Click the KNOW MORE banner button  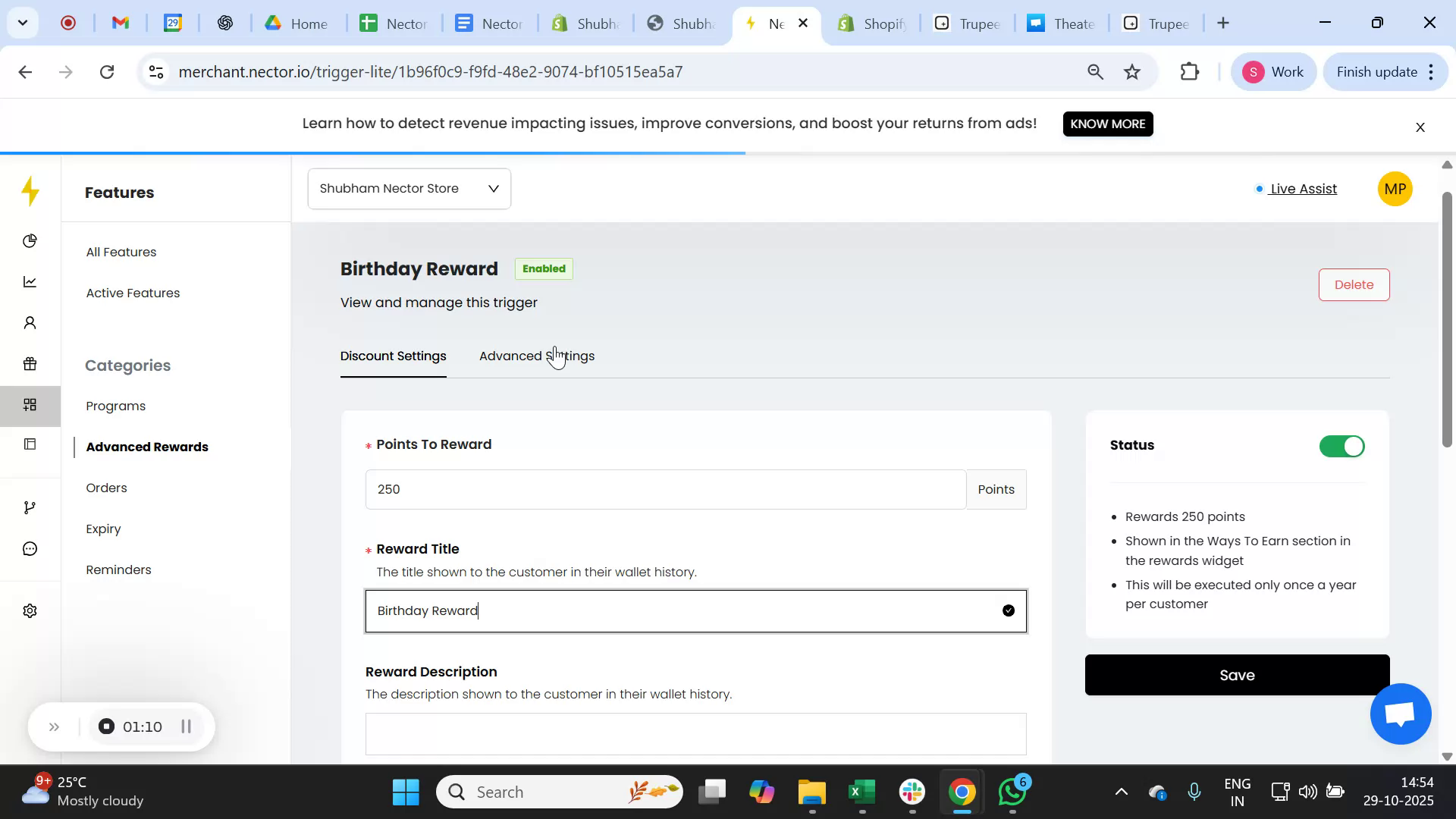[x=1108, y=124]
